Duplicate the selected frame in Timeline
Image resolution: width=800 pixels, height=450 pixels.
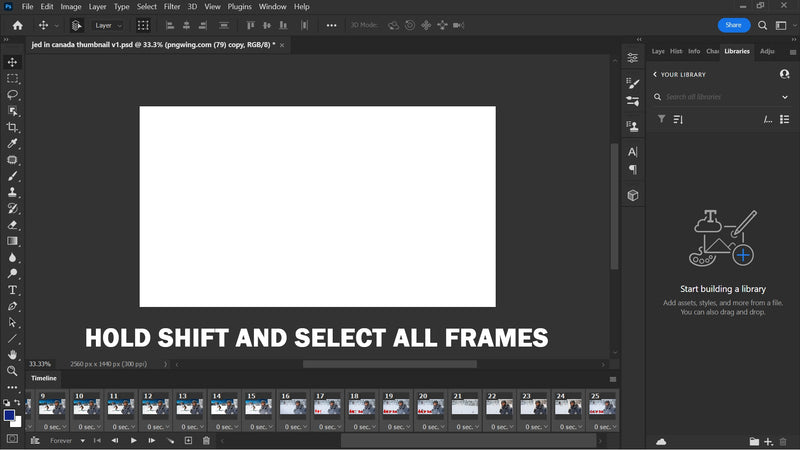[x=187, y=440]
